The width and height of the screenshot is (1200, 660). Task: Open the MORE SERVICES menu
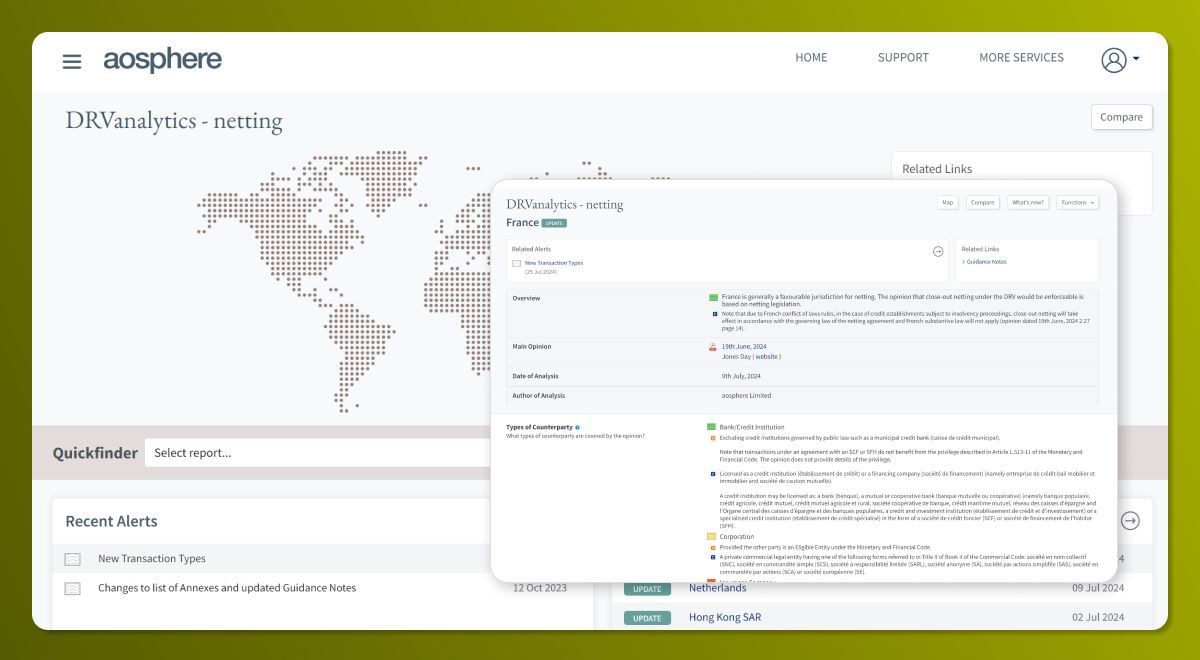[x=1021, y=57]
